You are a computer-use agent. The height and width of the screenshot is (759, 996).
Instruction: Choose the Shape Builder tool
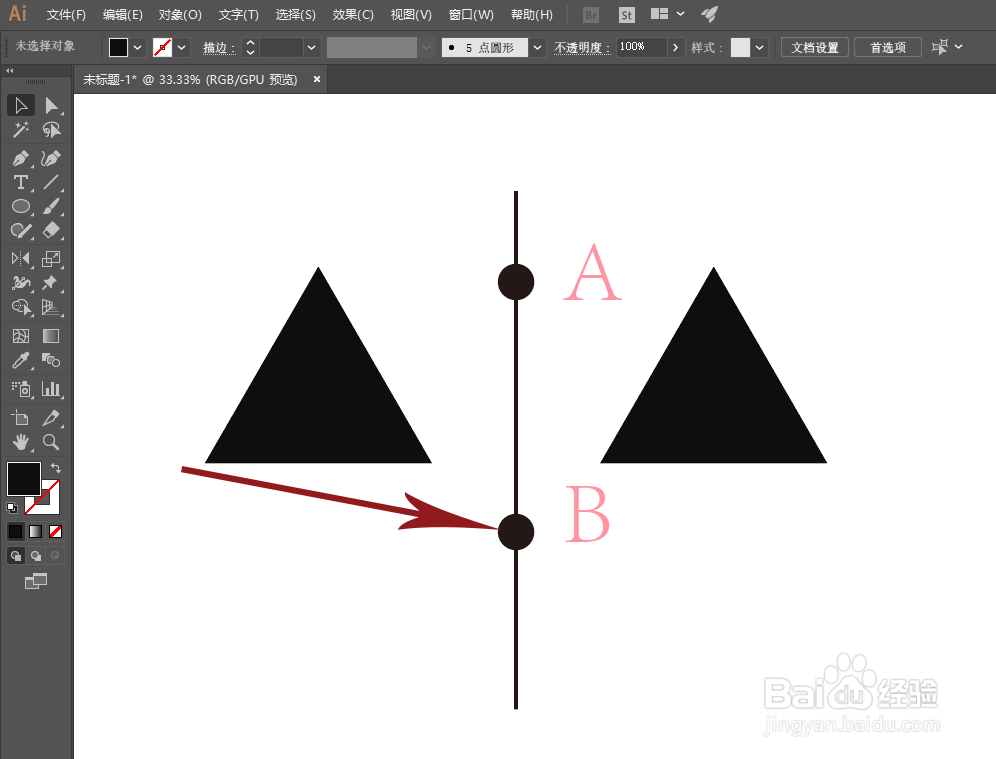pyautogui.click(x=21, y=307)
